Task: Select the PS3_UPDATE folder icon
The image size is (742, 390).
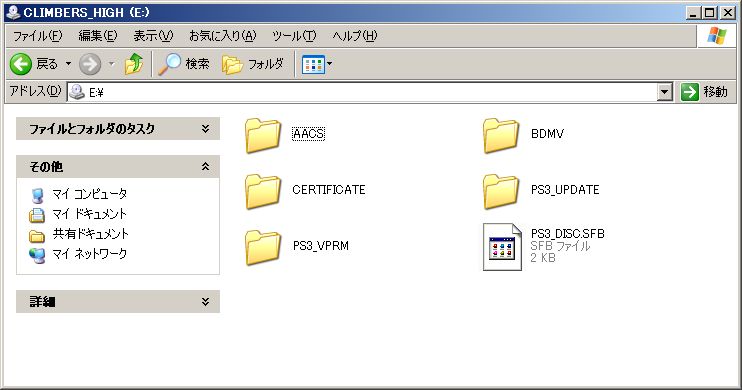Action: coord(501,191)
